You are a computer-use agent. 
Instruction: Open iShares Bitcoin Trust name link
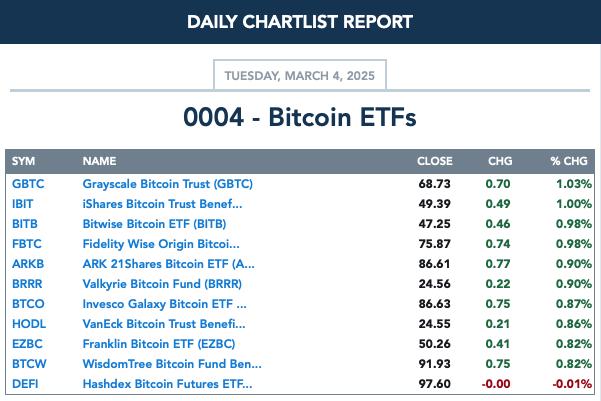tap(163, 204)
